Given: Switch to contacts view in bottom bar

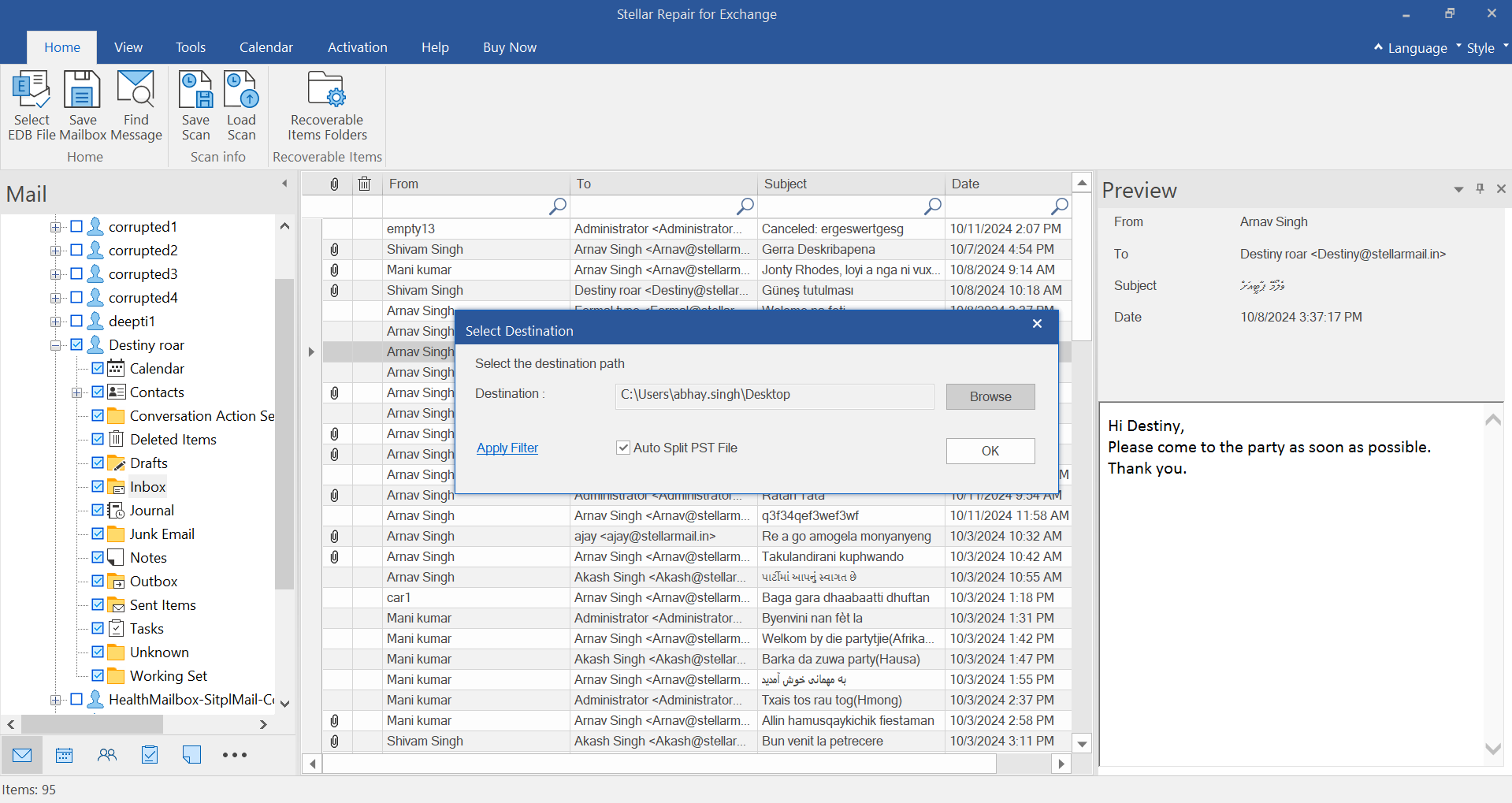Looking at the screenshot, I should (x=107, y=755).
